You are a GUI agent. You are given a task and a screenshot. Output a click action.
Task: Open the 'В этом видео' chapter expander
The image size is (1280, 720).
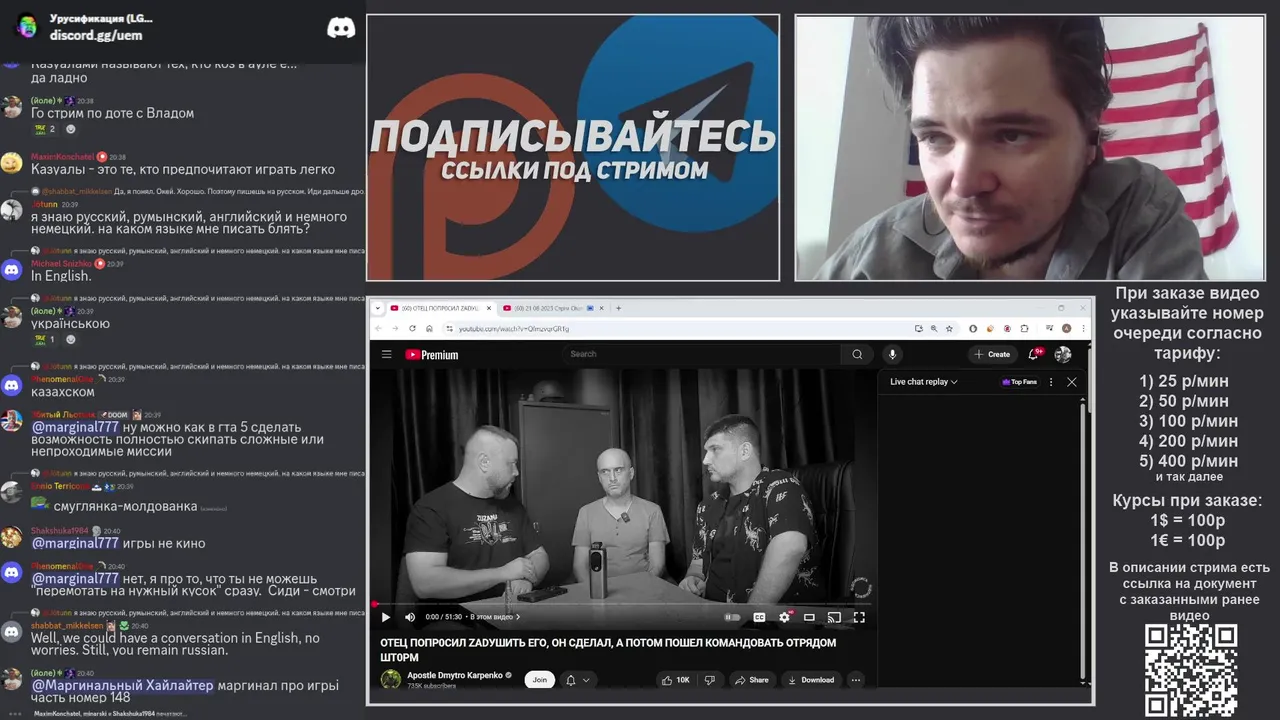(496, 617)
